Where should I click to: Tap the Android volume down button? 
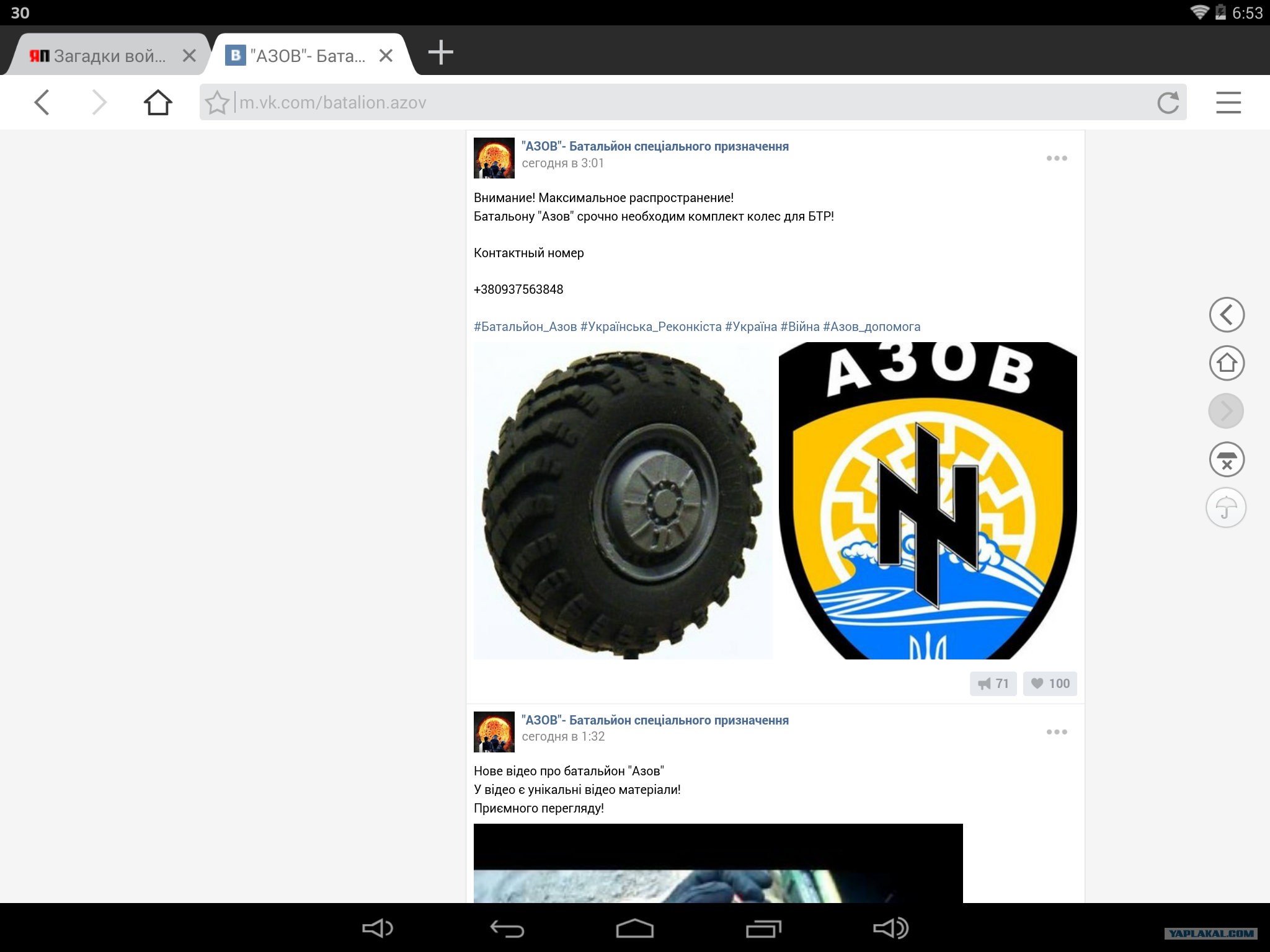(x=378, y=928)
